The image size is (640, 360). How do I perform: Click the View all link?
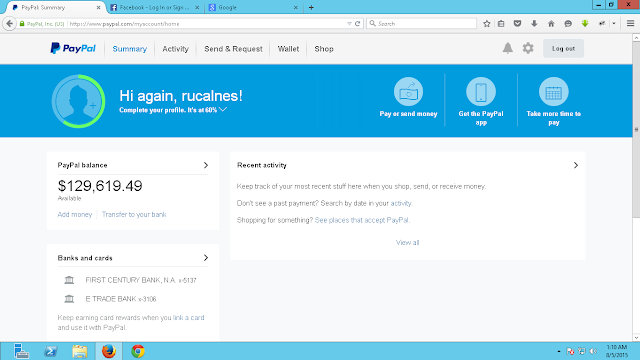point(407,242)
